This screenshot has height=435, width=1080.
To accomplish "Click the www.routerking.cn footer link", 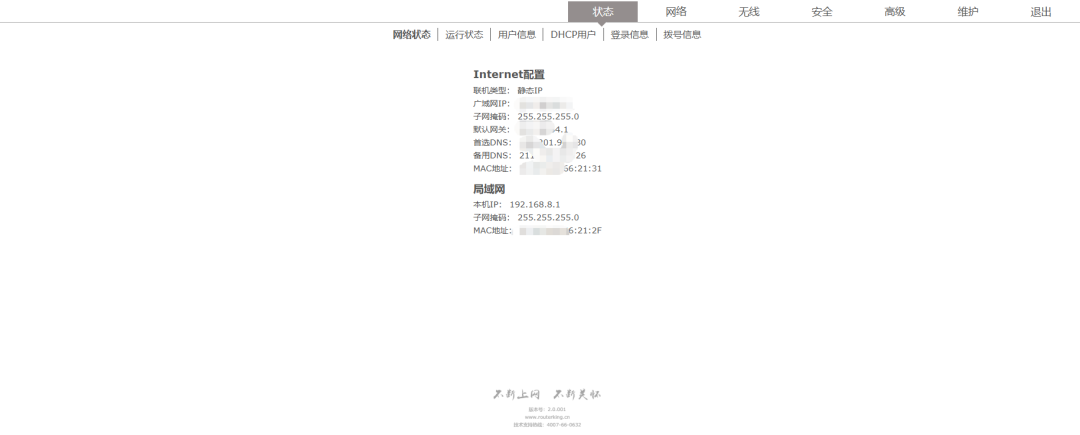I will (547, 417).
